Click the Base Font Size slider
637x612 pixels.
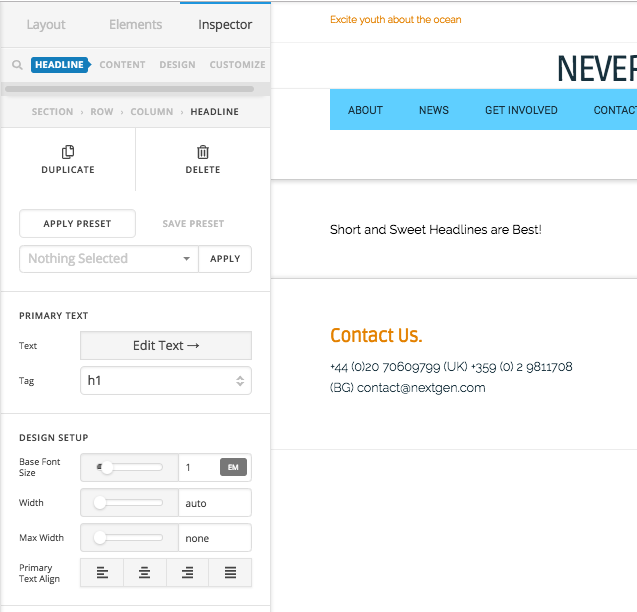(129, 467)
